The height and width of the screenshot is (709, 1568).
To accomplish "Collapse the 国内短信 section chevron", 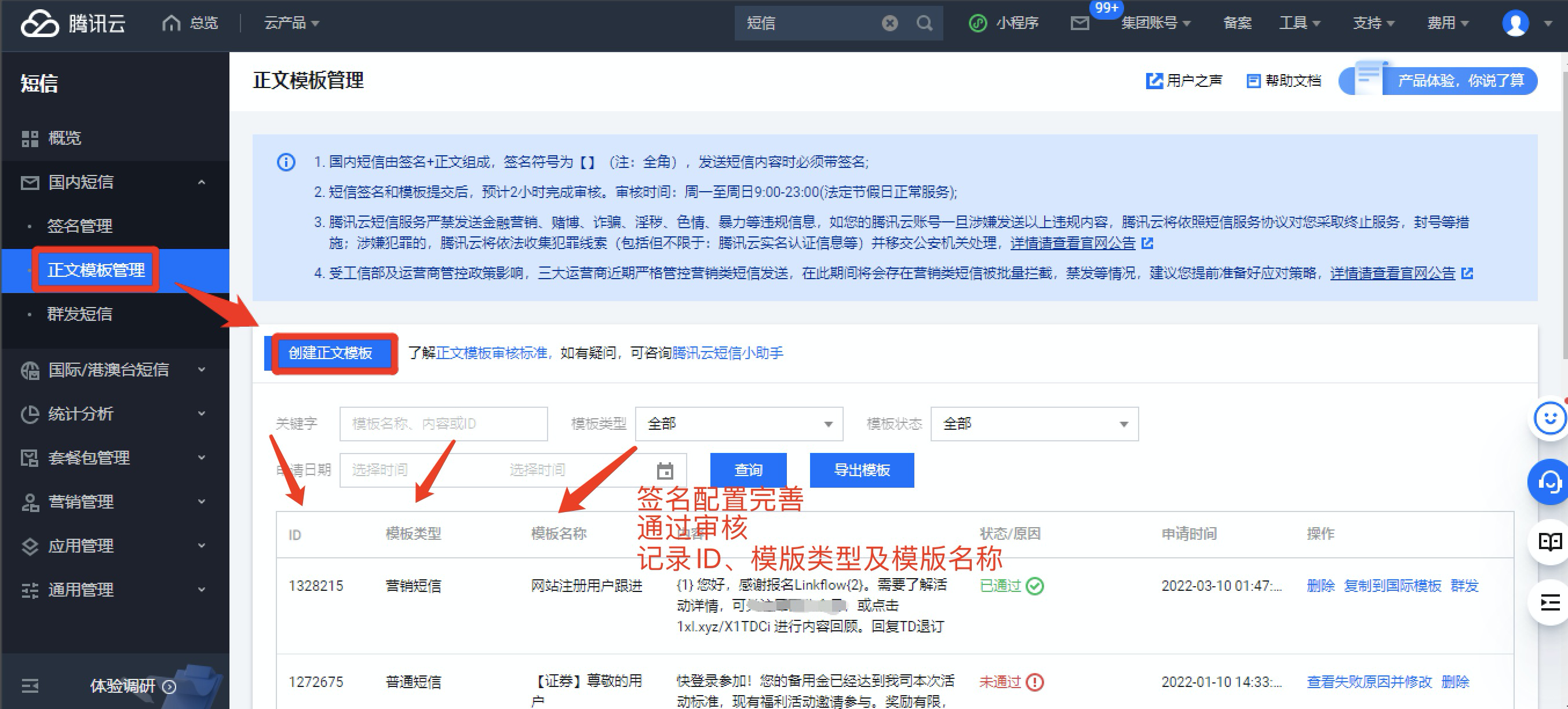I will 202,182.
